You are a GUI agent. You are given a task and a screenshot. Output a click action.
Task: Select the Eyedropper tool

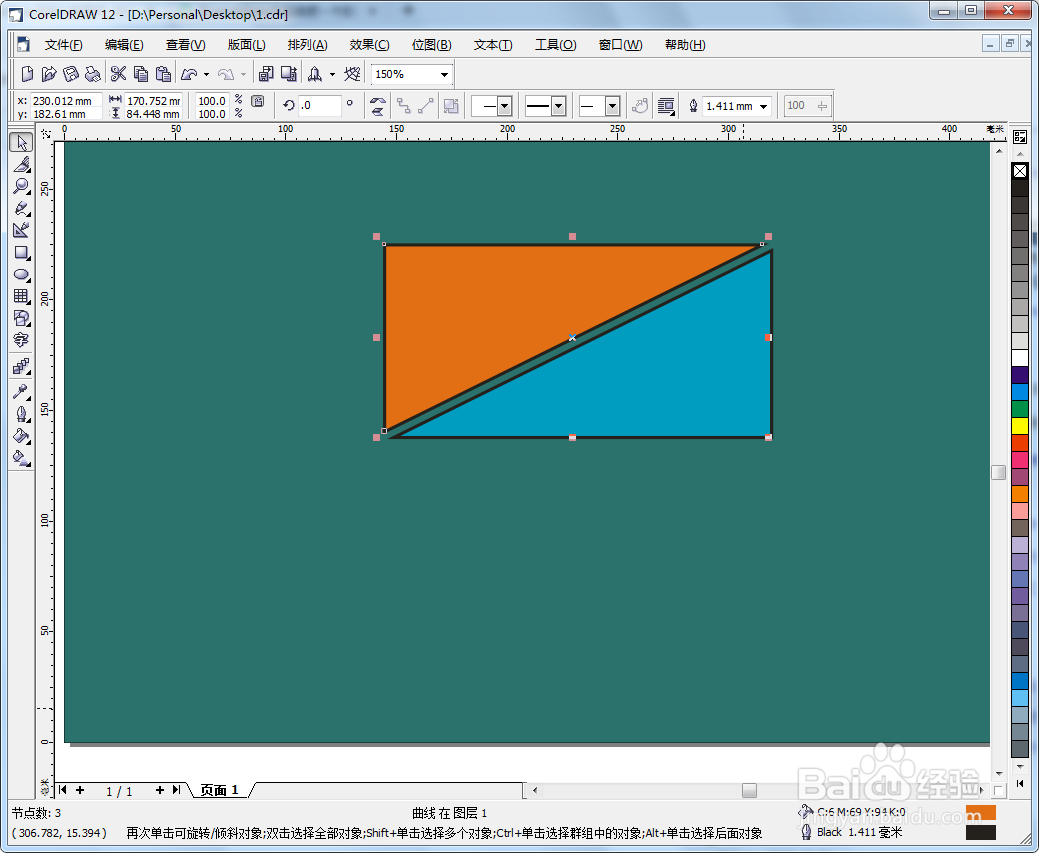point(21,392)
